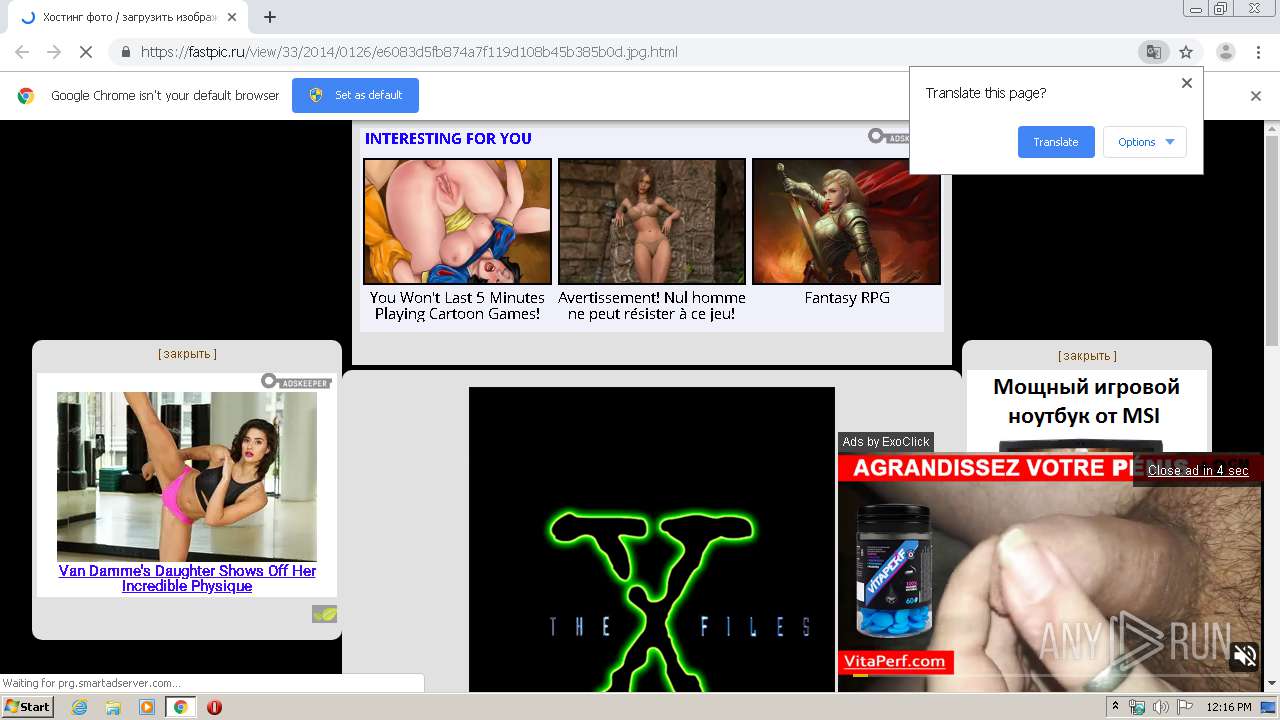The image size is (1280, 720).
Task: View site info via the lock icon
Action: (x=125, y=52)
